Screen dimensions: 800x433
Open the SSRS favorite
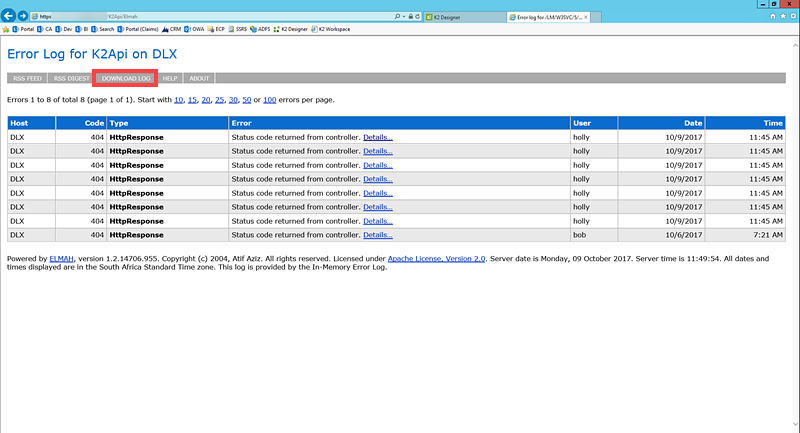(237, 29)
